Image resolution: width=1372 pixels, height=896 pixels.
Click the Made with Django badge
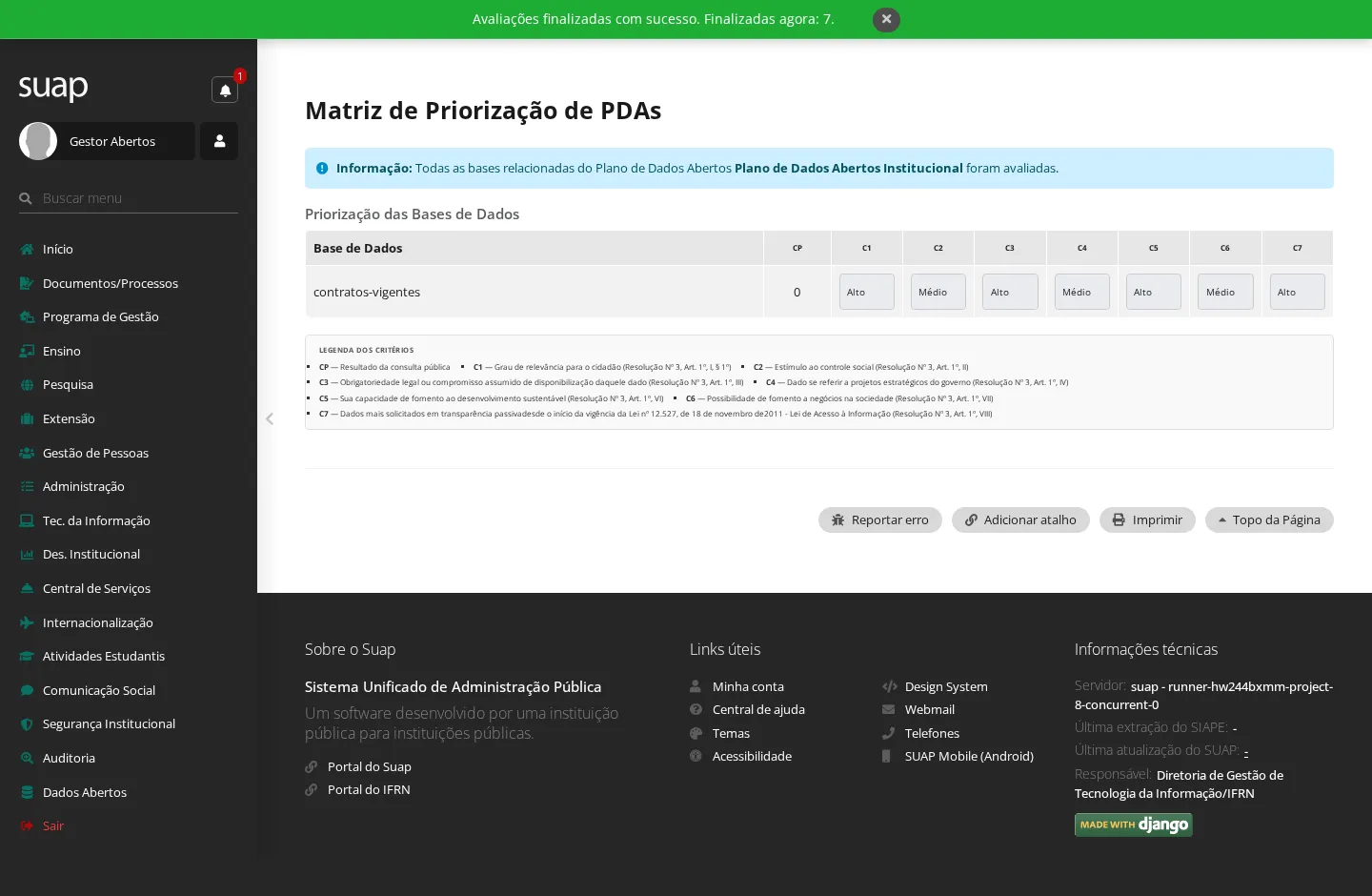[x=1134, y=825]
